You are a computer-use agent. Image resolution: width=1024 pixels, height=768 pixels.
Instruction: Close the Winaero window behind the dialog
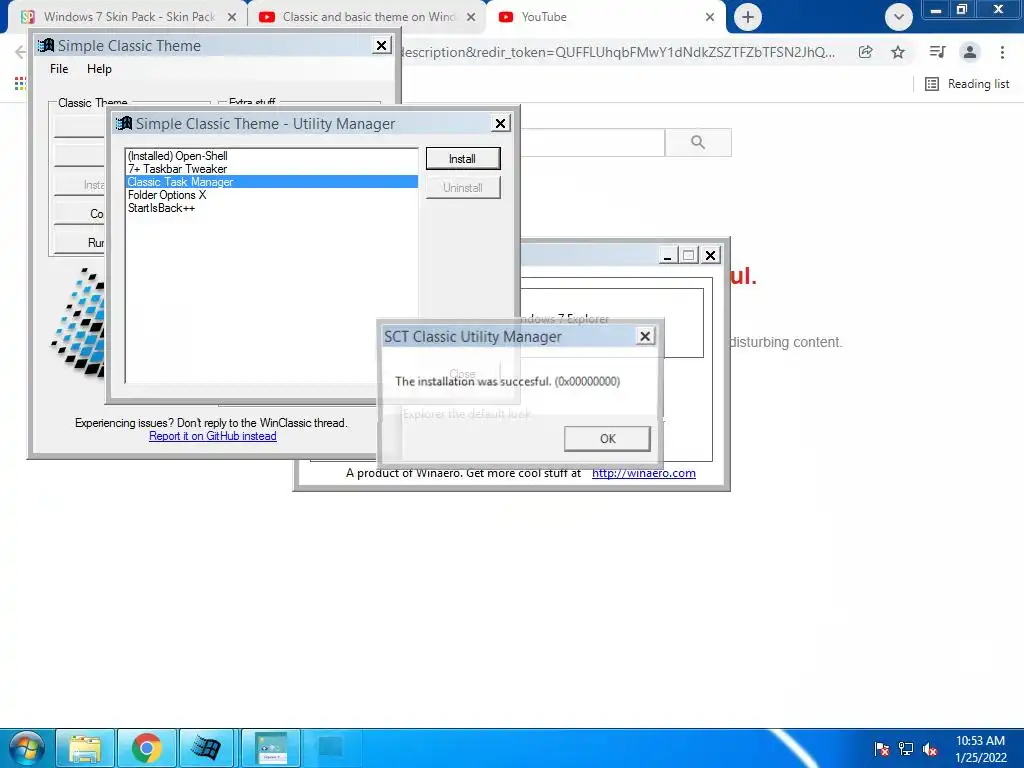pos(711,255)
